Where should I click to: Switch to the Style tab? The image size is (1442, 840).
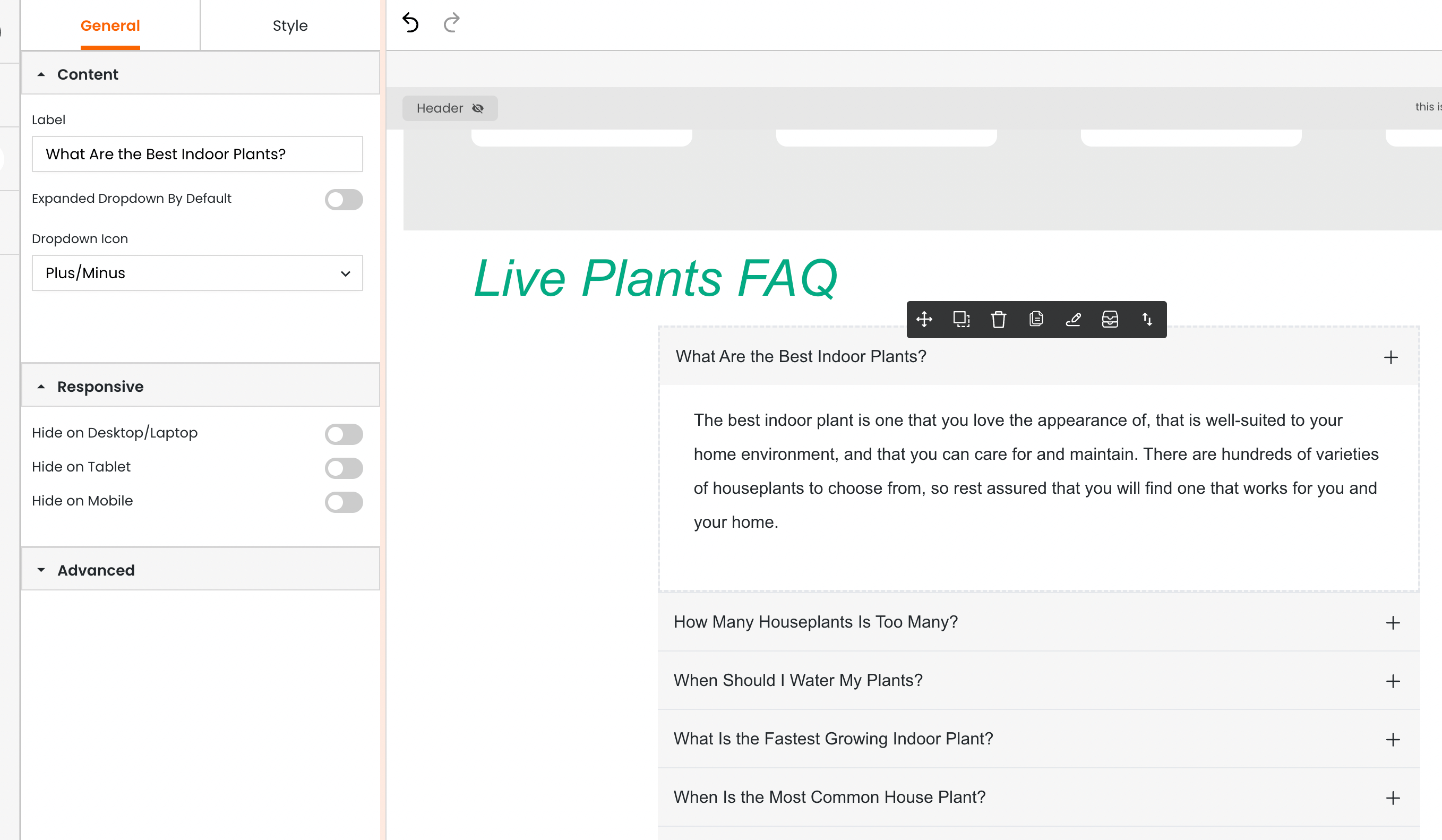pyautogui.click(x=289, y=25)
